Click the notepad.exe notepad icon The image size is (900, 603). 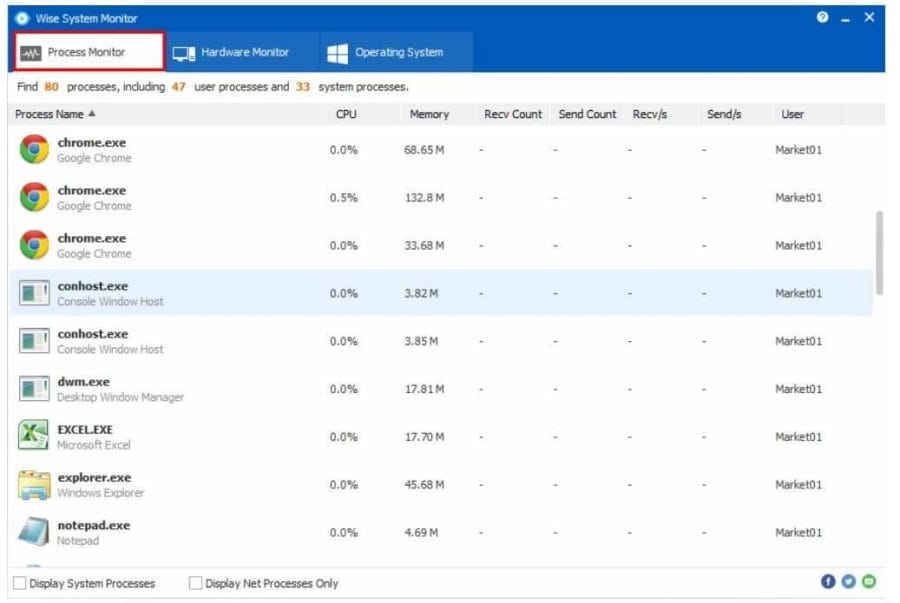coord(34,532)
